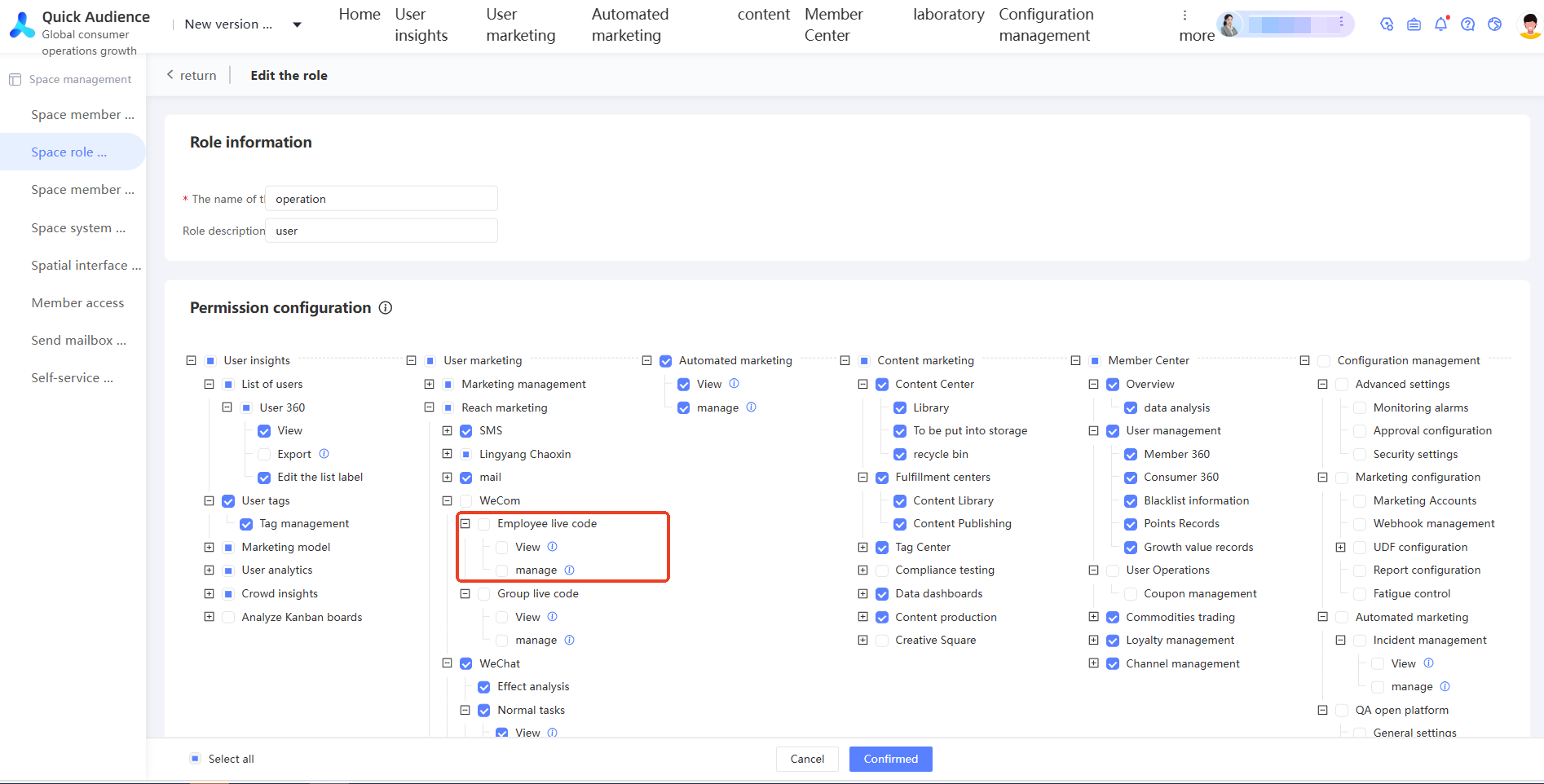Click info icon beside Incident management View
1544x784 pixels.
click(x=1428, y=663)
